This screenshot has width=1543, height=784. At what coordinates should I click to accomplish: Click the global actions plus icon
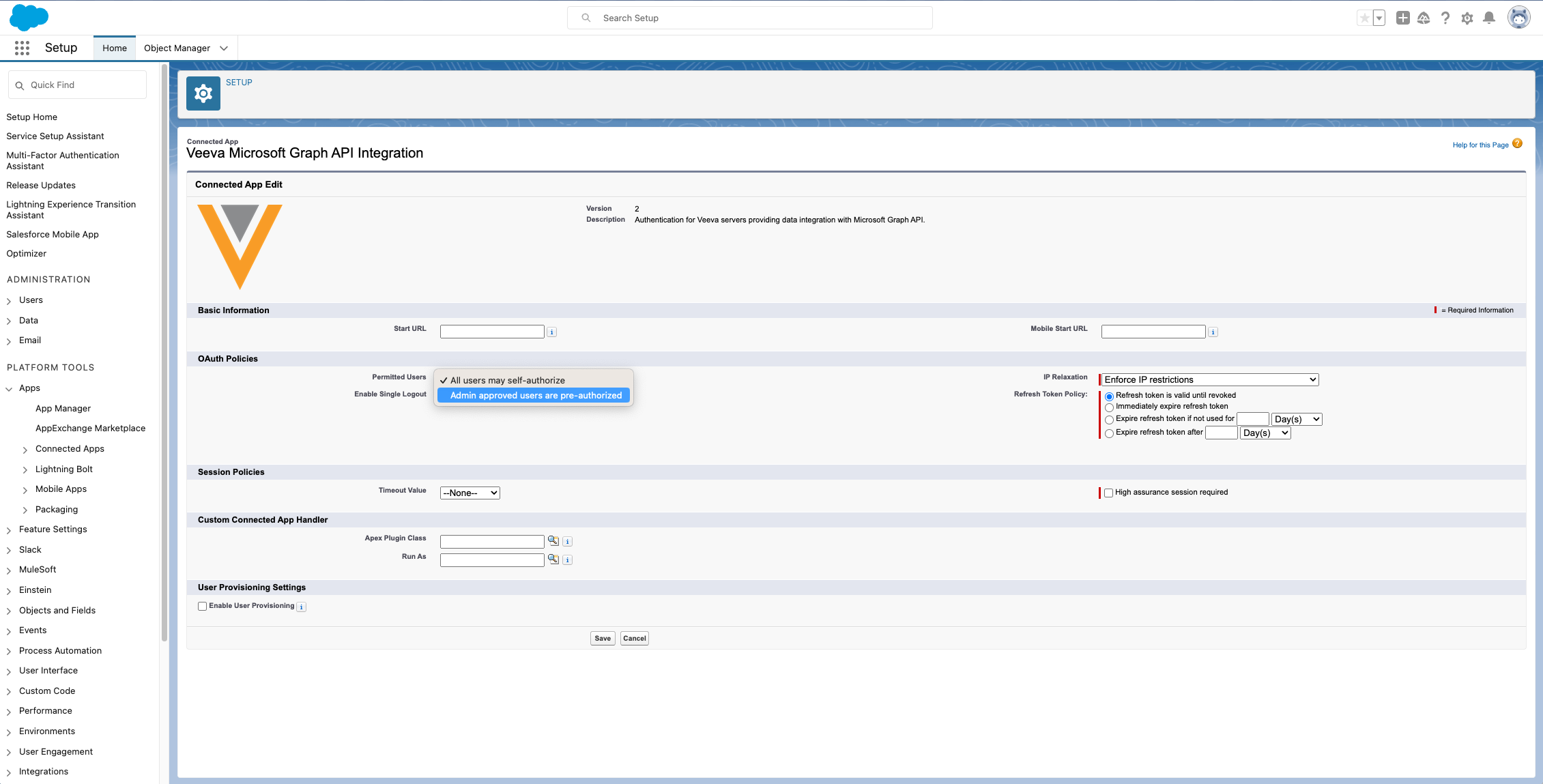[x=1402, y=18]
